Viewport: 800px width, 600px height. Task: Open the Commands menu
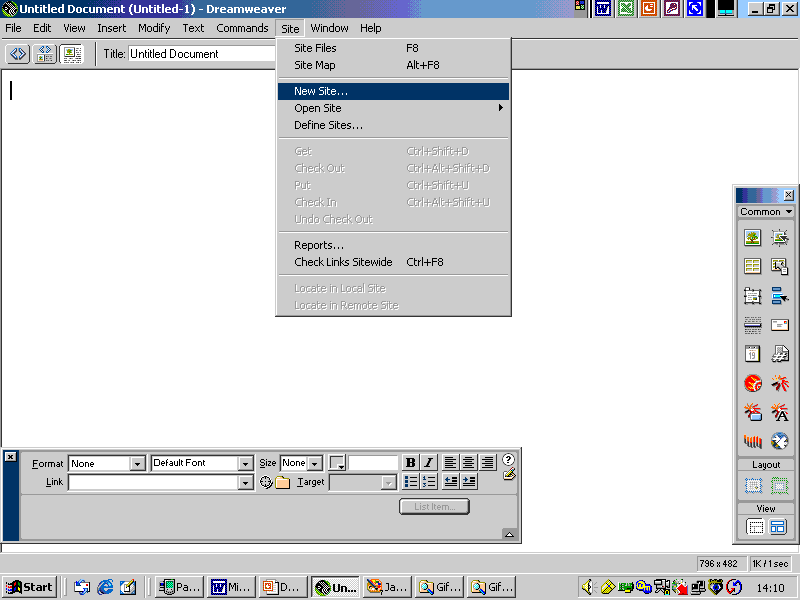click(x=242, y=28)
